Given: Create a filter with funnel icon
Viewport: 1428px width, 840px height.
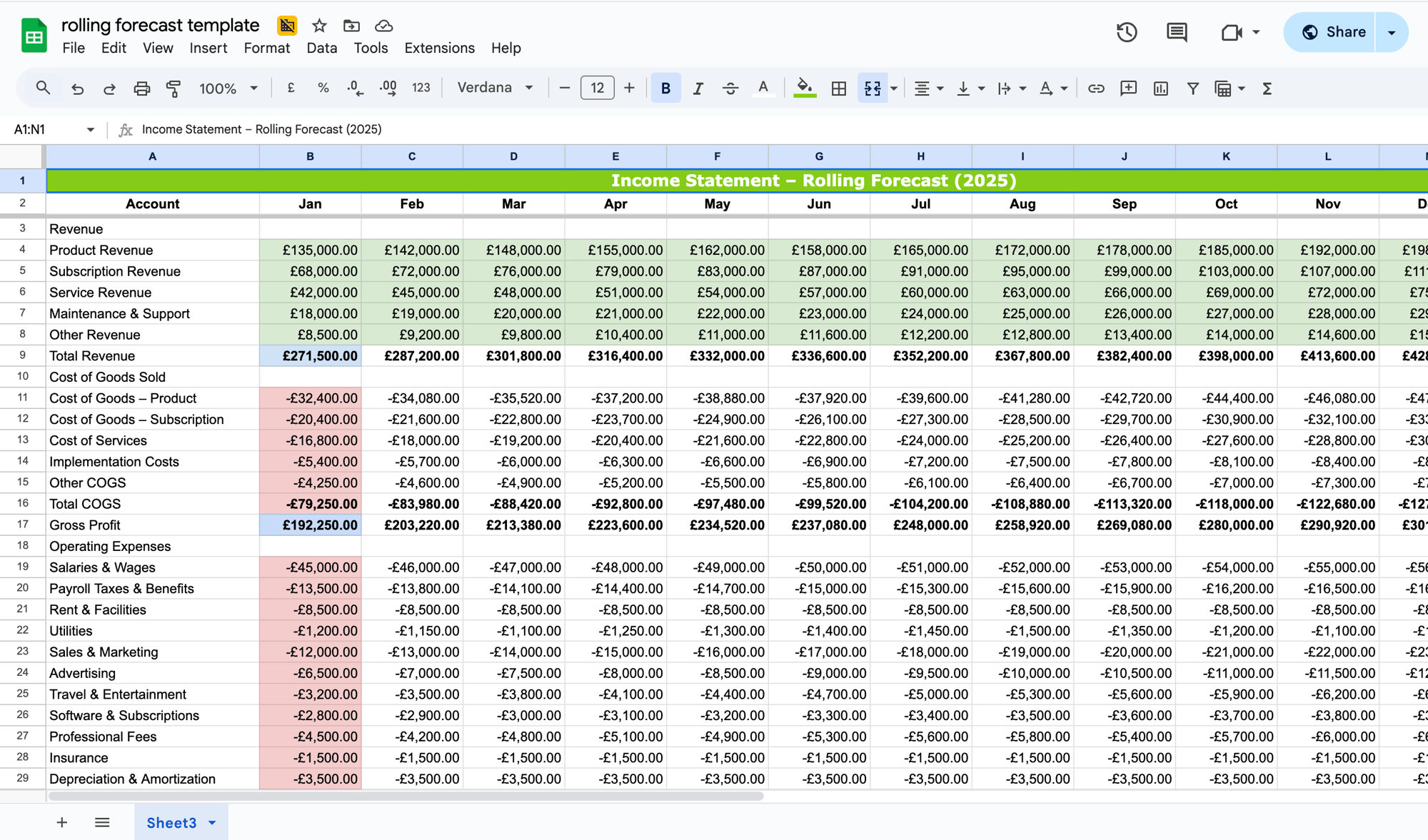Looking at the screenshot, I should (x=1192, y=88).
